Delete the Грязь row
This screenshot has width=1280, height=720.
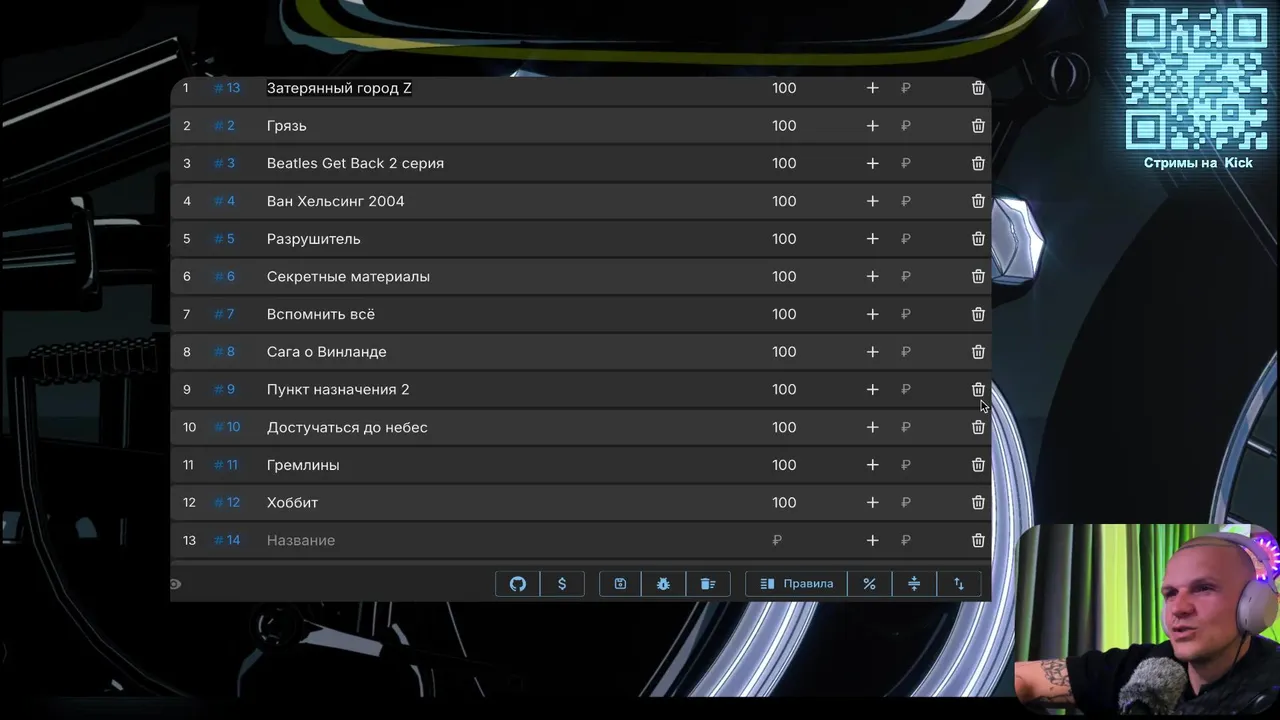[x=978, y=126]
